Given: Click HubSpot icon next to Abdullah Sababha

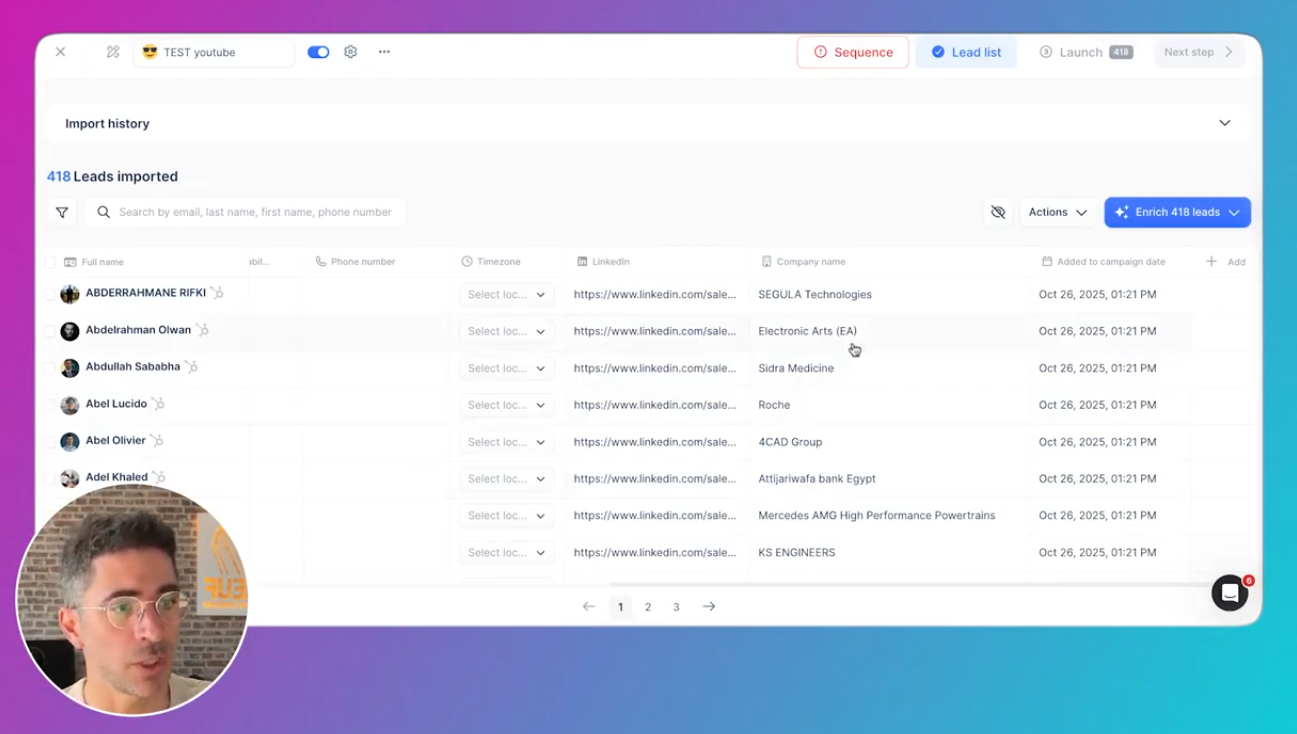Looking at the screenshot, I should (x=191, y=367).
